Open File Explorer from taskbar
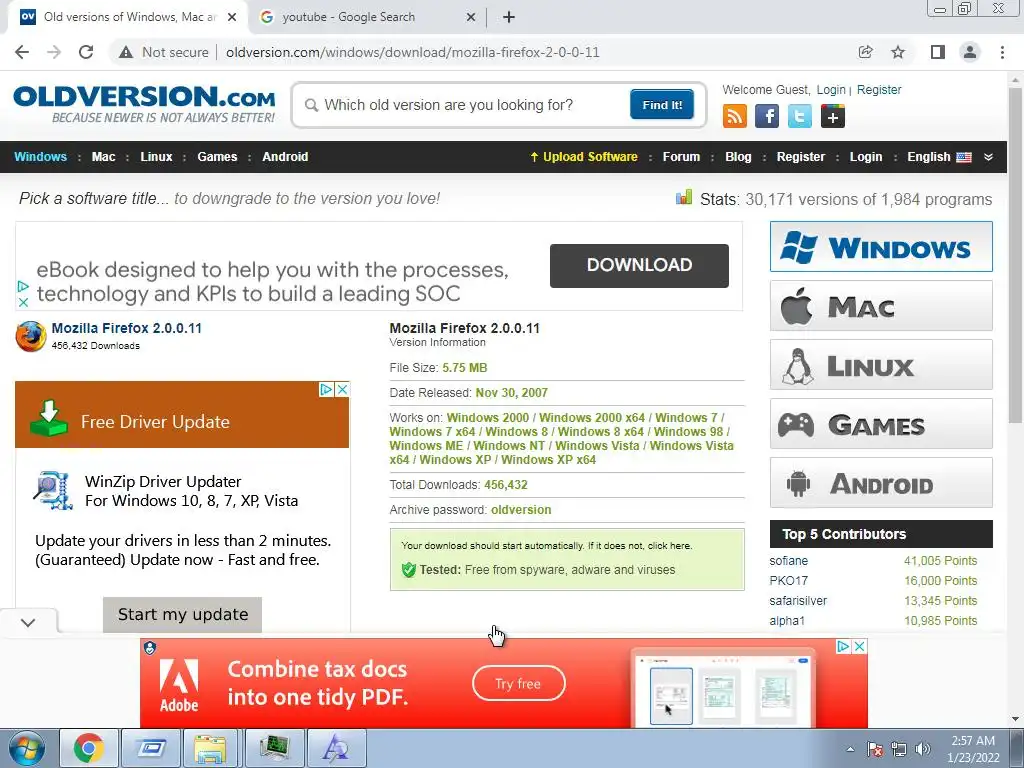The width and height of the screenshot is (1024, 768). (210, 748)
